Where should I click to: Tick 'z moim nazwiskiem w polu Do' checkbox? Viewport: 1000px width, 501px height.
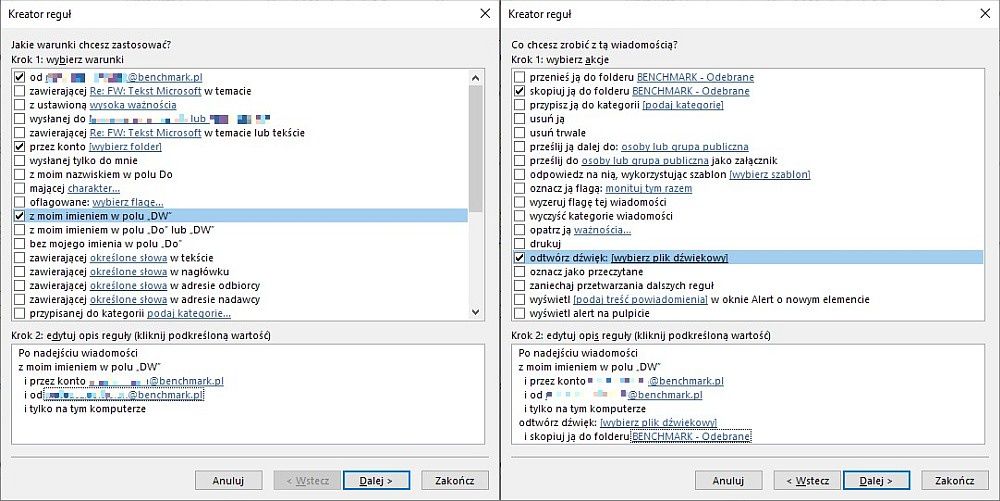coord(19,175)
